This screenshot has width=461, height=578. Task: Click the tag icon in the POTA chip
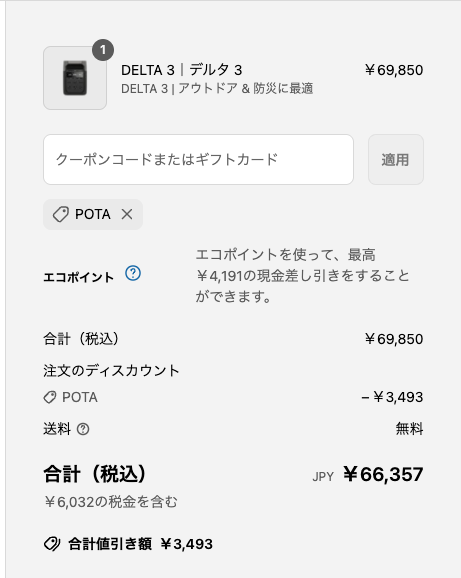point(61,214)
